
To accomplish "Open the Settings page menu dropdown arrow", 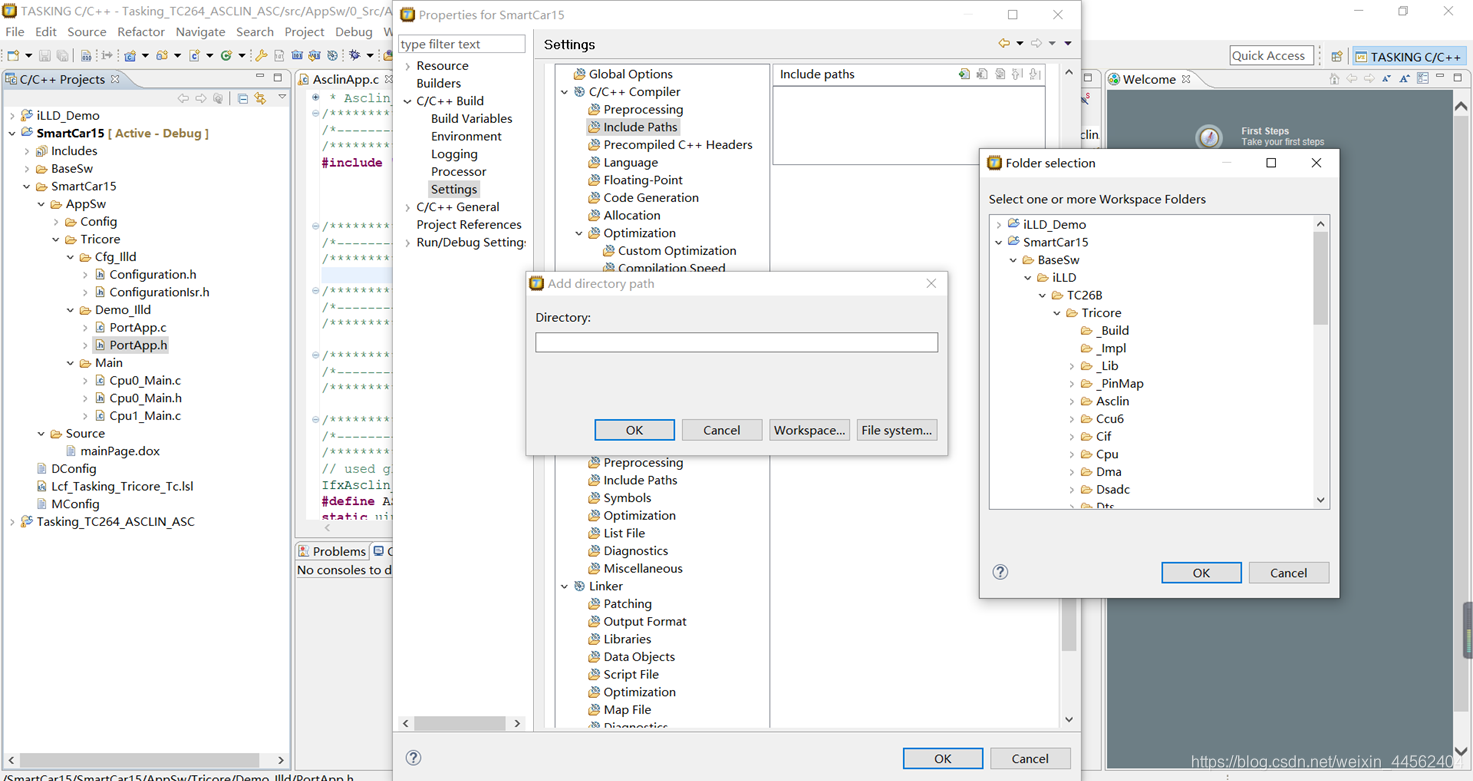I will 1068,43.
